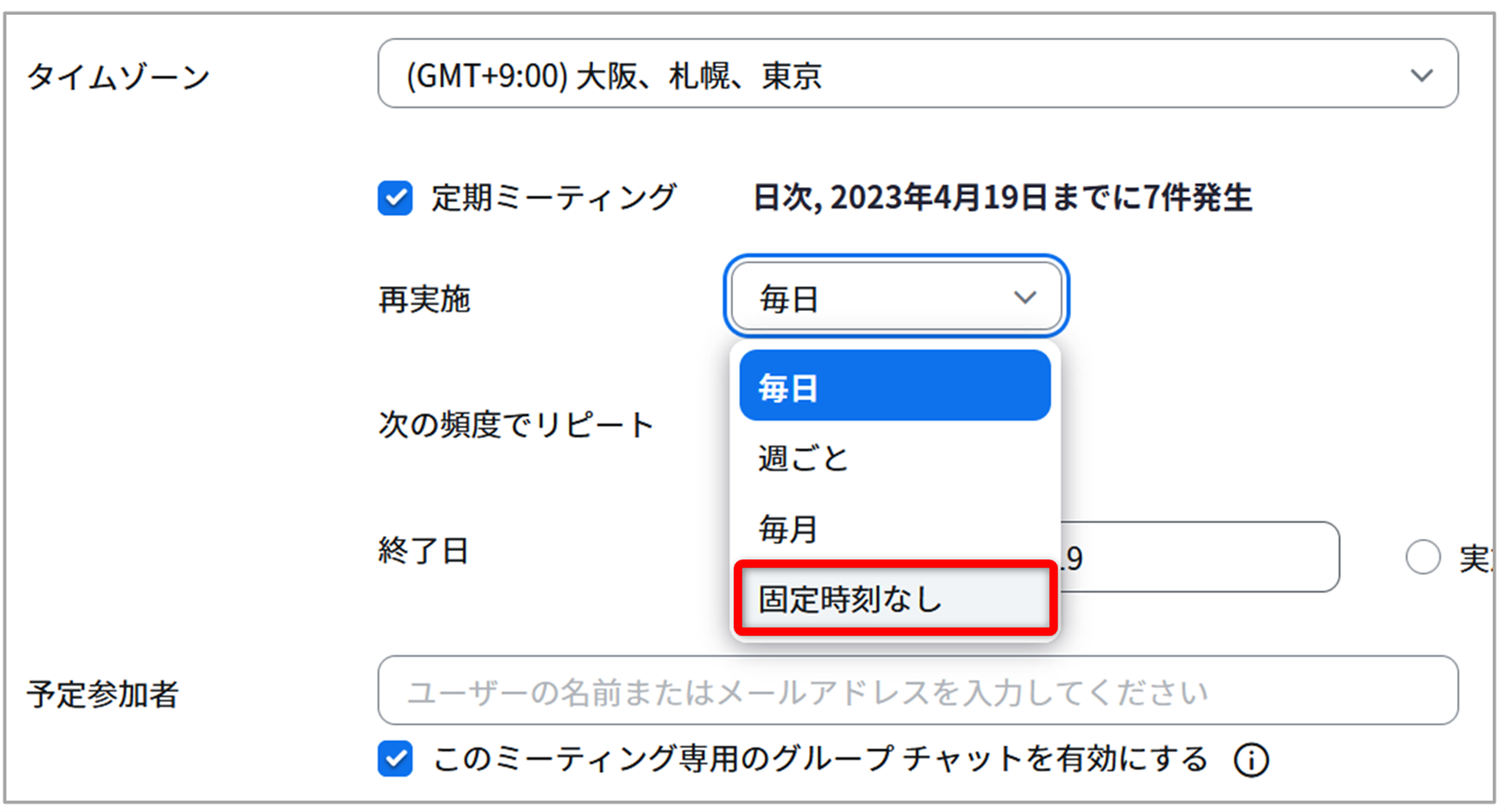The image size is (1506, 812).
Task: Open the タイムゾーン dropdown
Action: pos(918,74)
